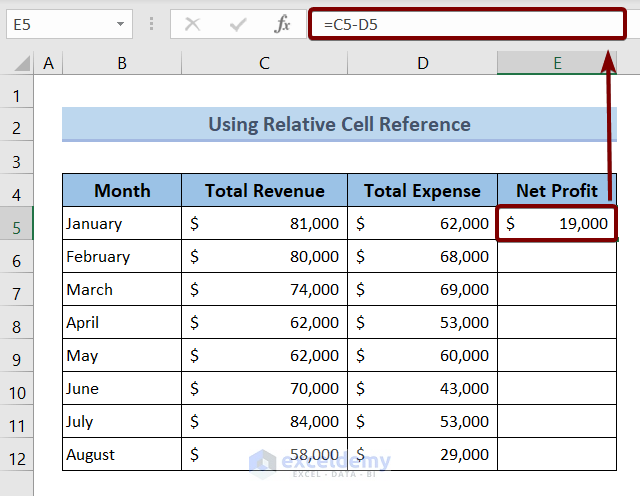Click August Total Expense cell 29,000
640x496 pixels.
pos(423,455)
